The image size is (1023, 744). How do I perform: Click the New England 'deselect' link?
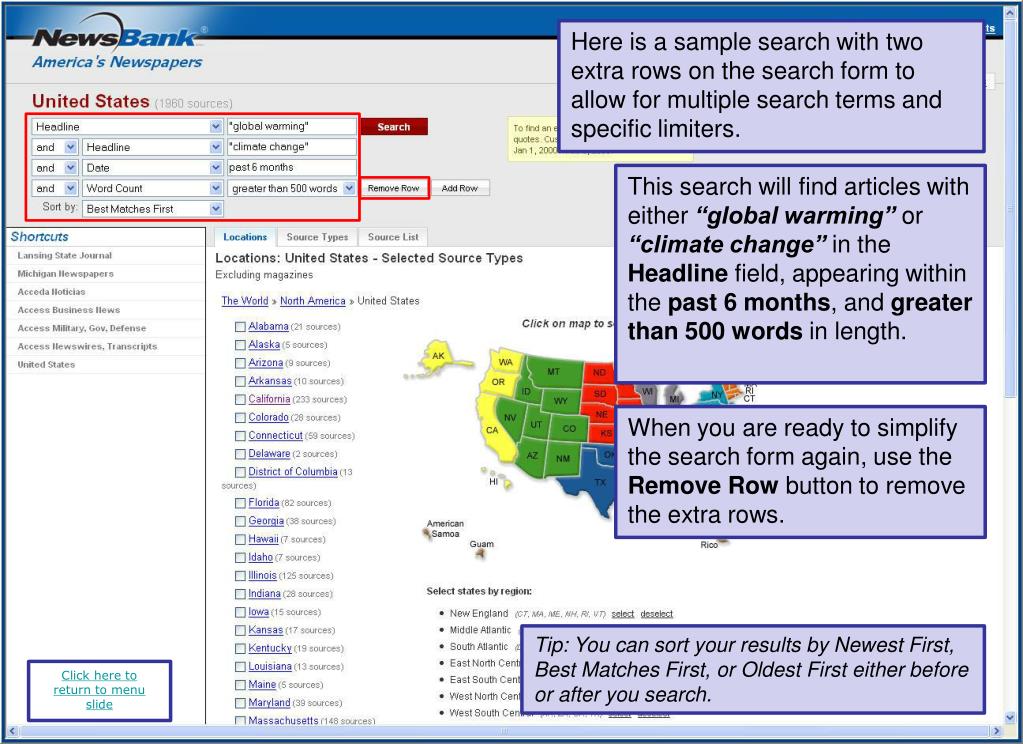point(656,614)
